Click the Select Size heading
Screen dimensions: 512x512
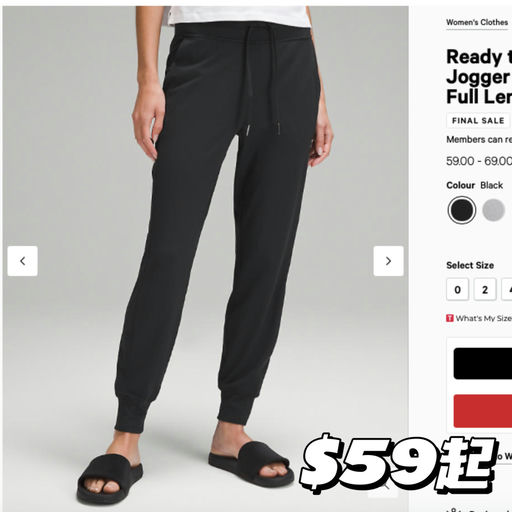[x=470, y=265]
